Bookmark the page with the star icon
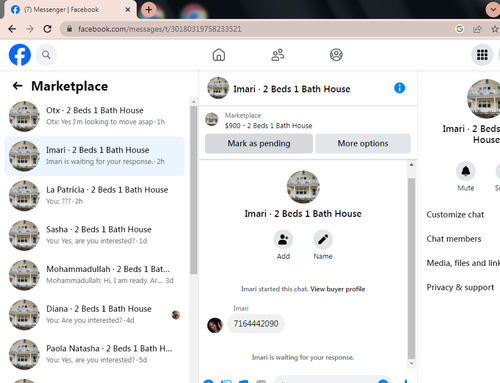500x383 pixels. click(495, 29)
